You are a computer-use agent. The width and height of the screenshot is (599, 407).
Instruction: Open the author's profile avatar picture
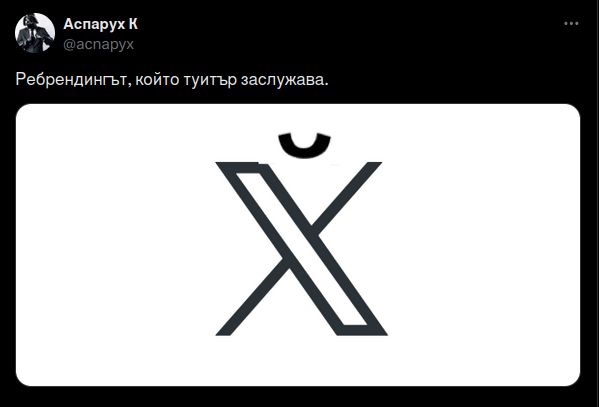(35, 33)
